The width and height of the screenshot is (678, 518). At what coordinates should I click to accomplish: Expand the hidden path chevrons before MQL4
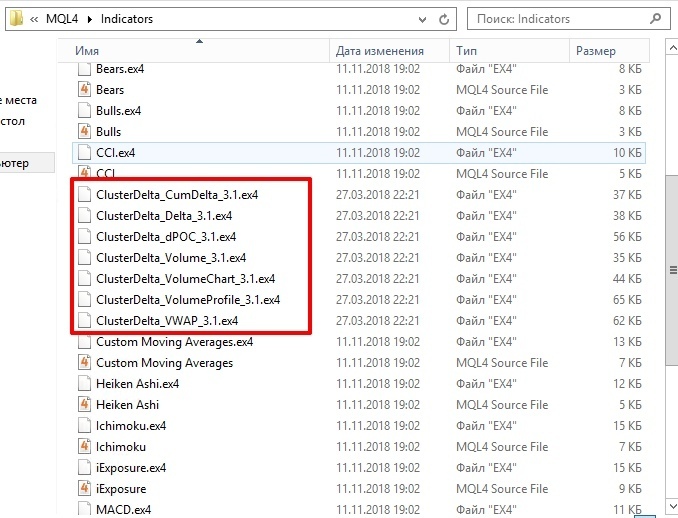click(x=34, y=19)
